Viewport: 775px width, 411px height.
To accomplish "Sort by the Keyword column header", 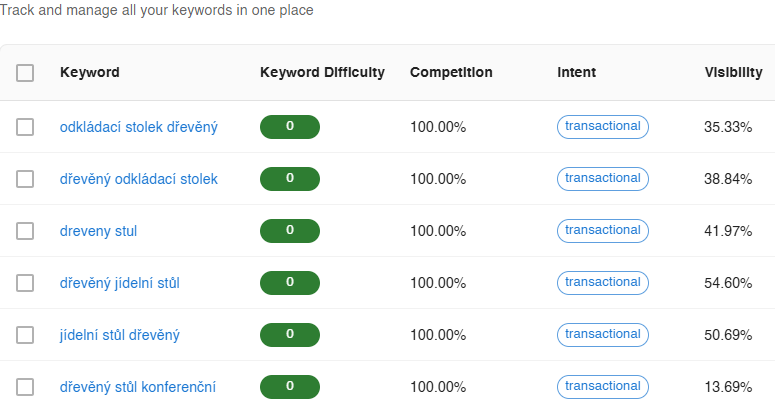I will coord(90,73).
